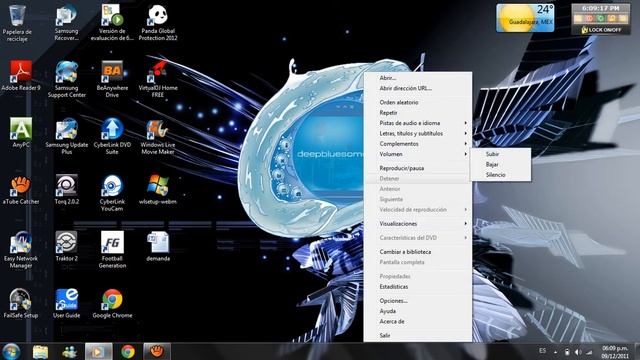Click the network signal tray icon
Image resolution: width=640 pixels, height=360 pixels.
pos(589,352)
